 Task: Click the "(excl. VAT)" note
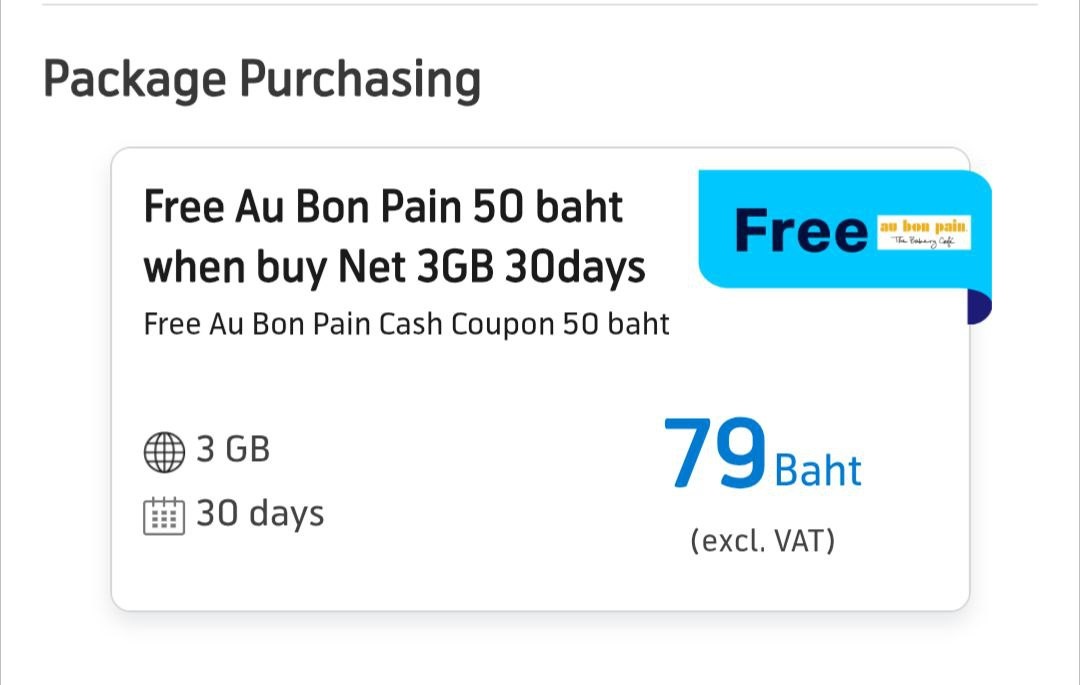tap(762, 541)
